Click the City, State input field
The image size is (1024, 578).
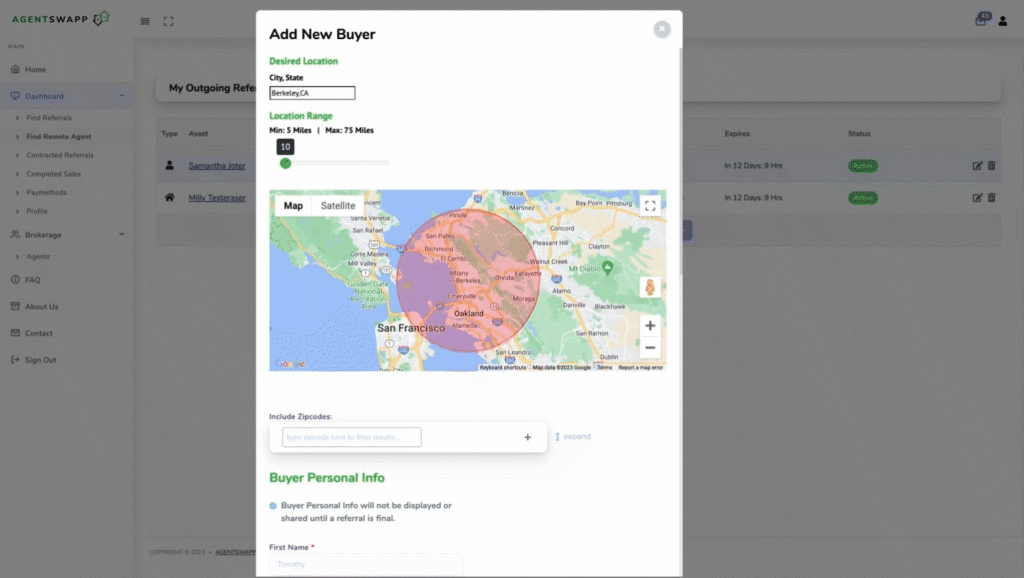coord(312,93)
